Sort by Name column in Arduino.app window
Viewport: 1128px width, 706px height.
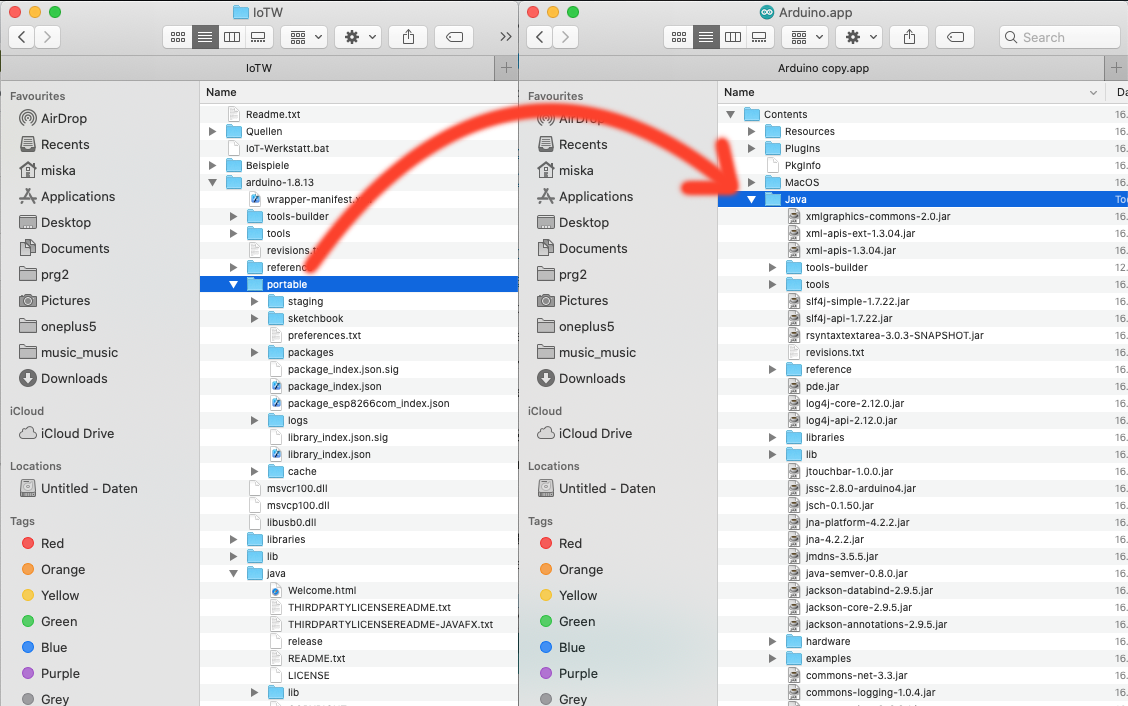[x=913, y=92]
